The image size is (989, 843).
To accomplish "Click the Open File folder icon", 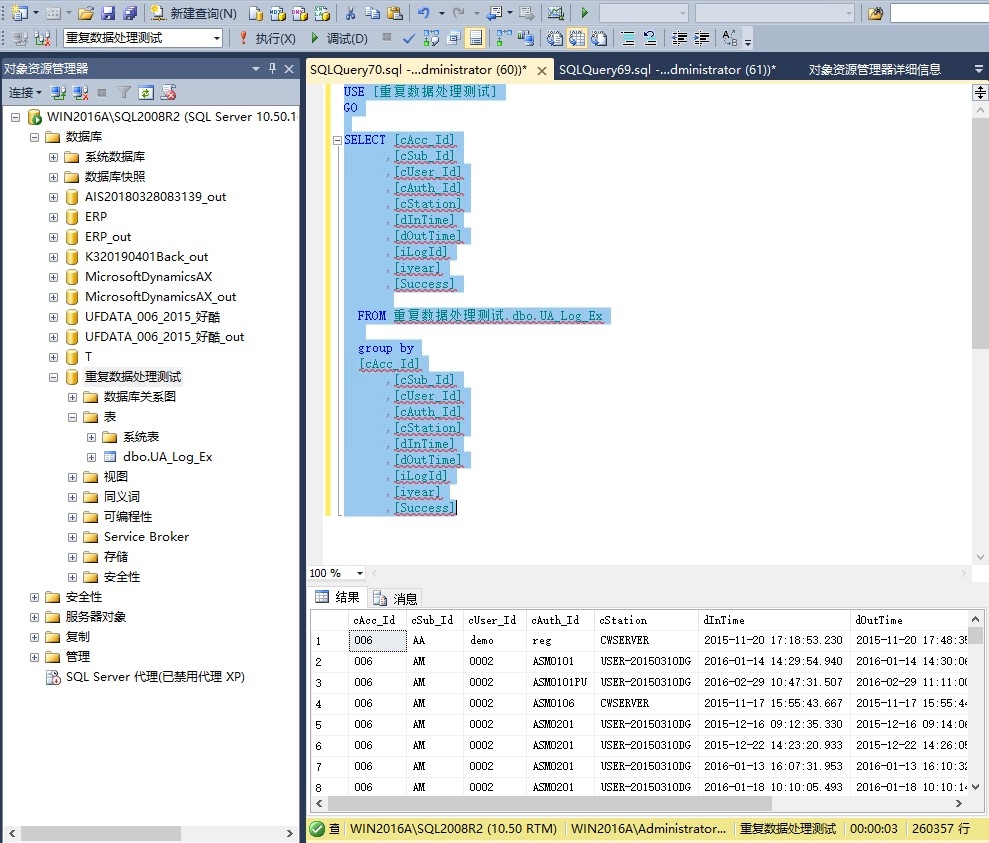I will coord(86,14).
